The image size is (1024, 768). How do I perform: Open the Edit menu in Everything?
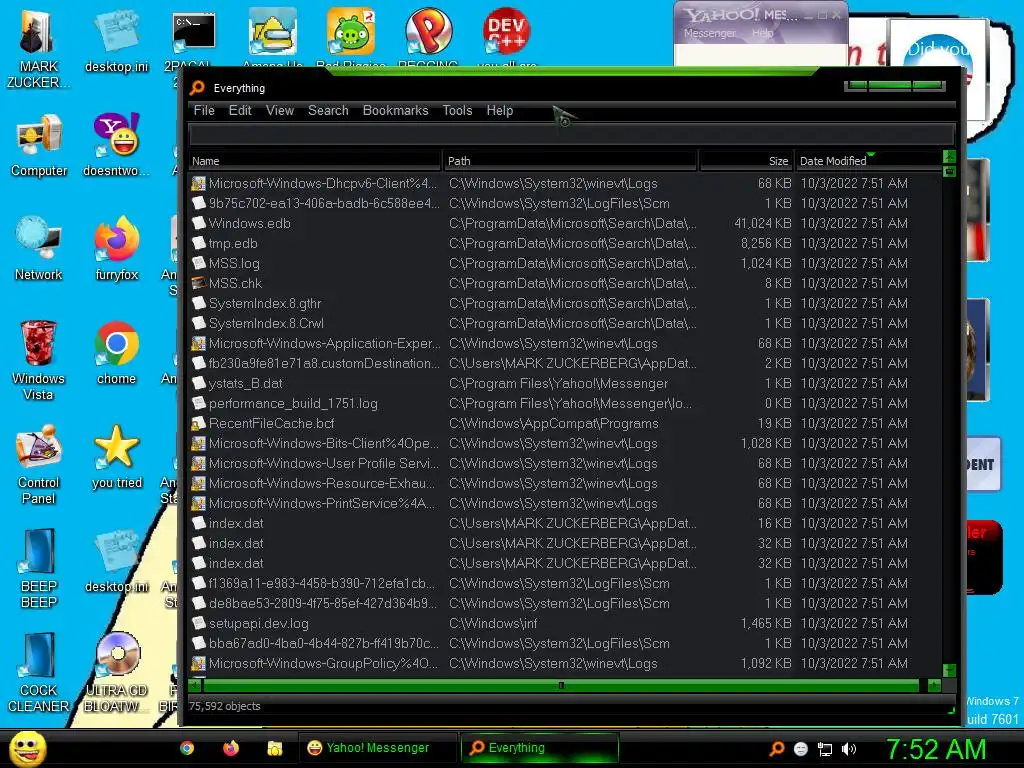pyautogui.click(x=240, y=110)
